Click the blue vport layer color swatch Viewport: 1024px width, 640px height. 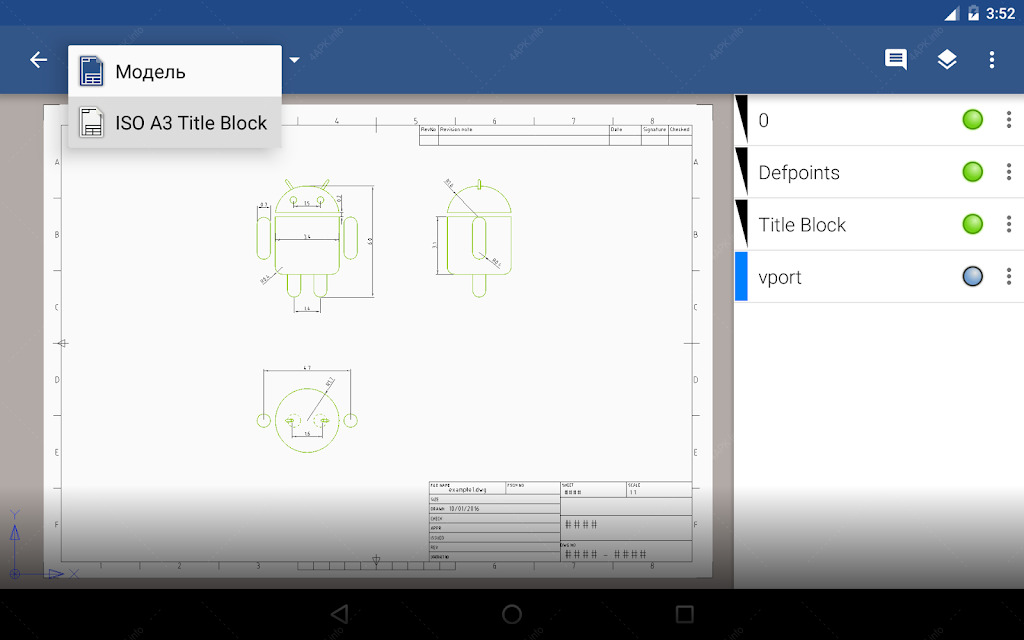click(741, 276)
